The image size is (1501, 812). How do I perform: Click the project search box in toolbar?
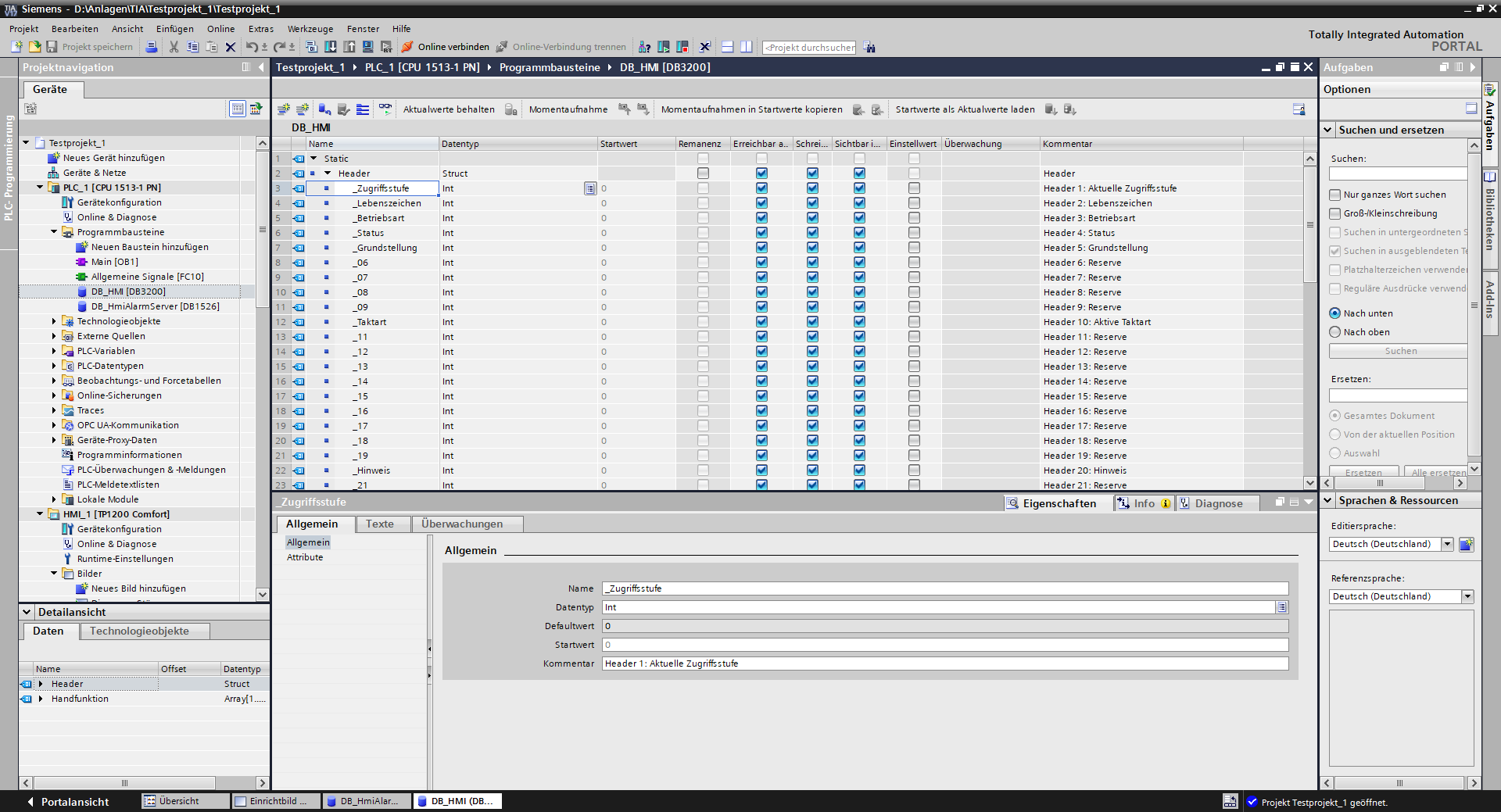(809, 48)
